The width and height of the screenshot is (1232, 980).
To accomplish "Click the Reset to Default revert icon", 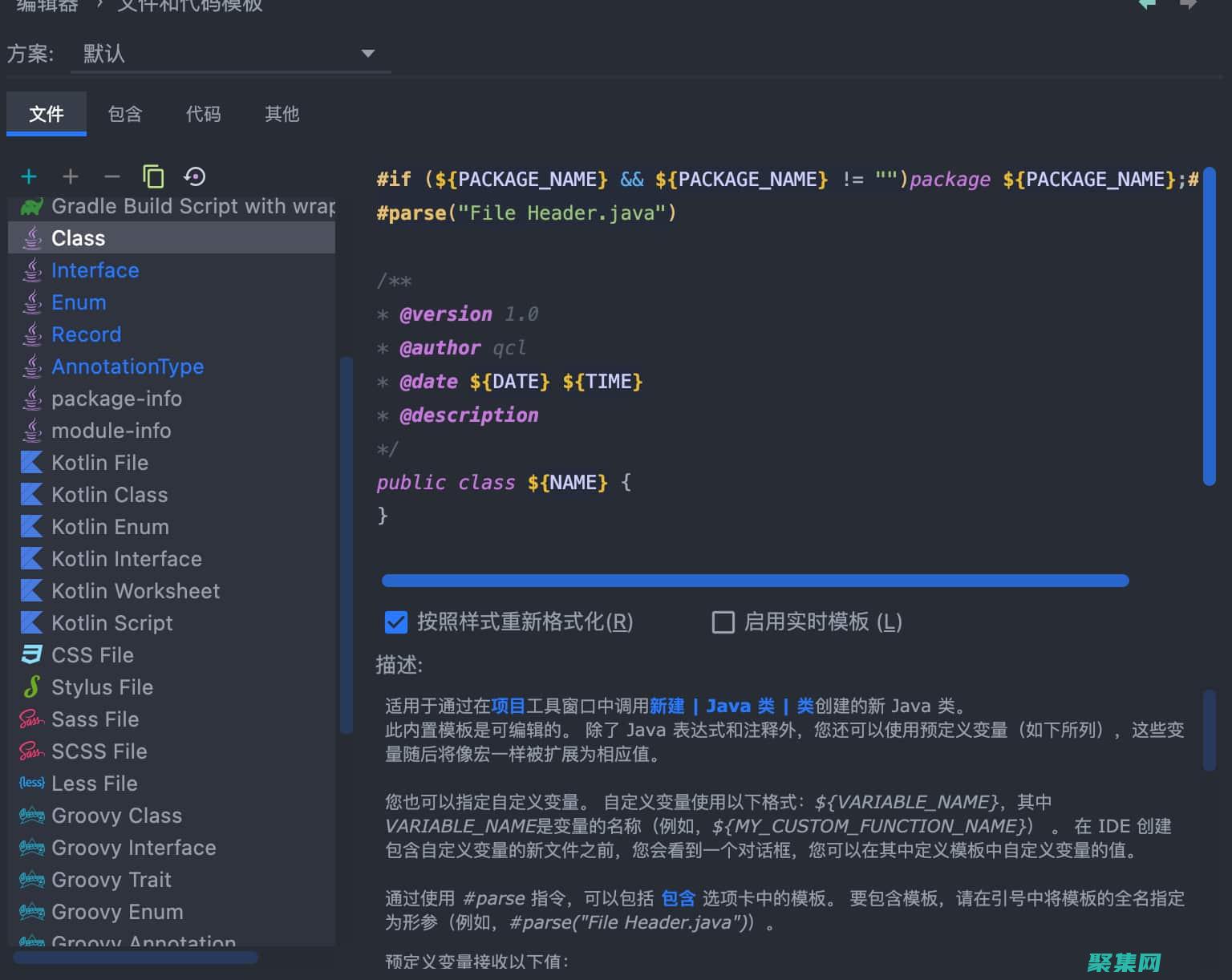I will click(195, 176).
